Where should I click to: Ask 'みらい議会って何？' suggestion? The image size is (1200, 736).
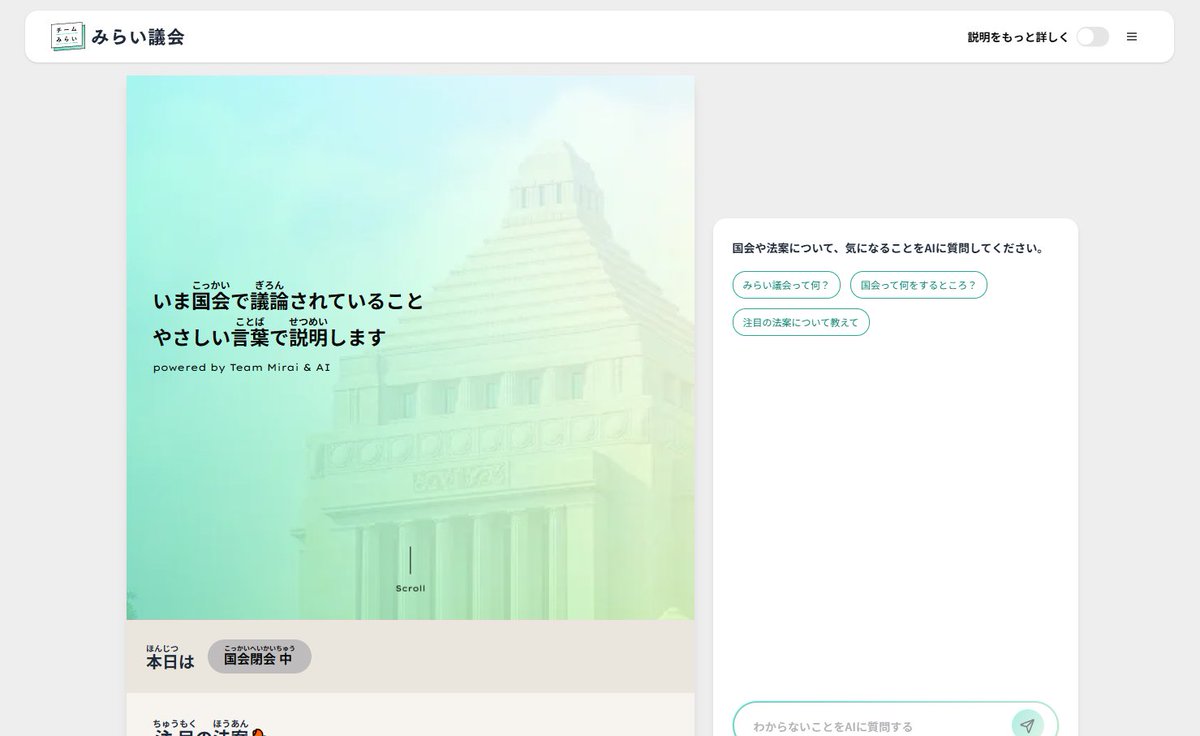pyautogui.click(x=786, y=285)
